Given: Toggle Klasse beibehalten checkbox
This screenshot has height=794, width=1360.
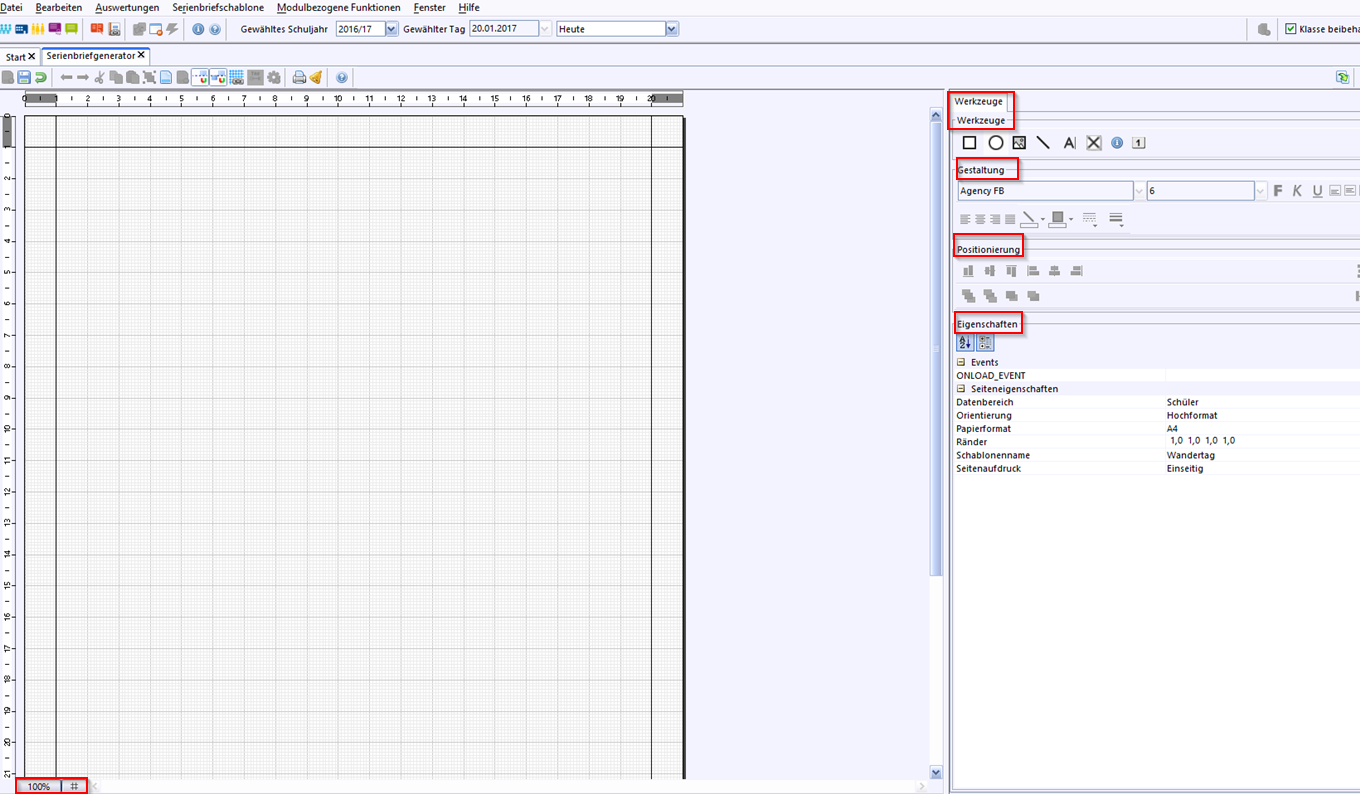Looking at the screenshot, I should [x=1291, y=29].
